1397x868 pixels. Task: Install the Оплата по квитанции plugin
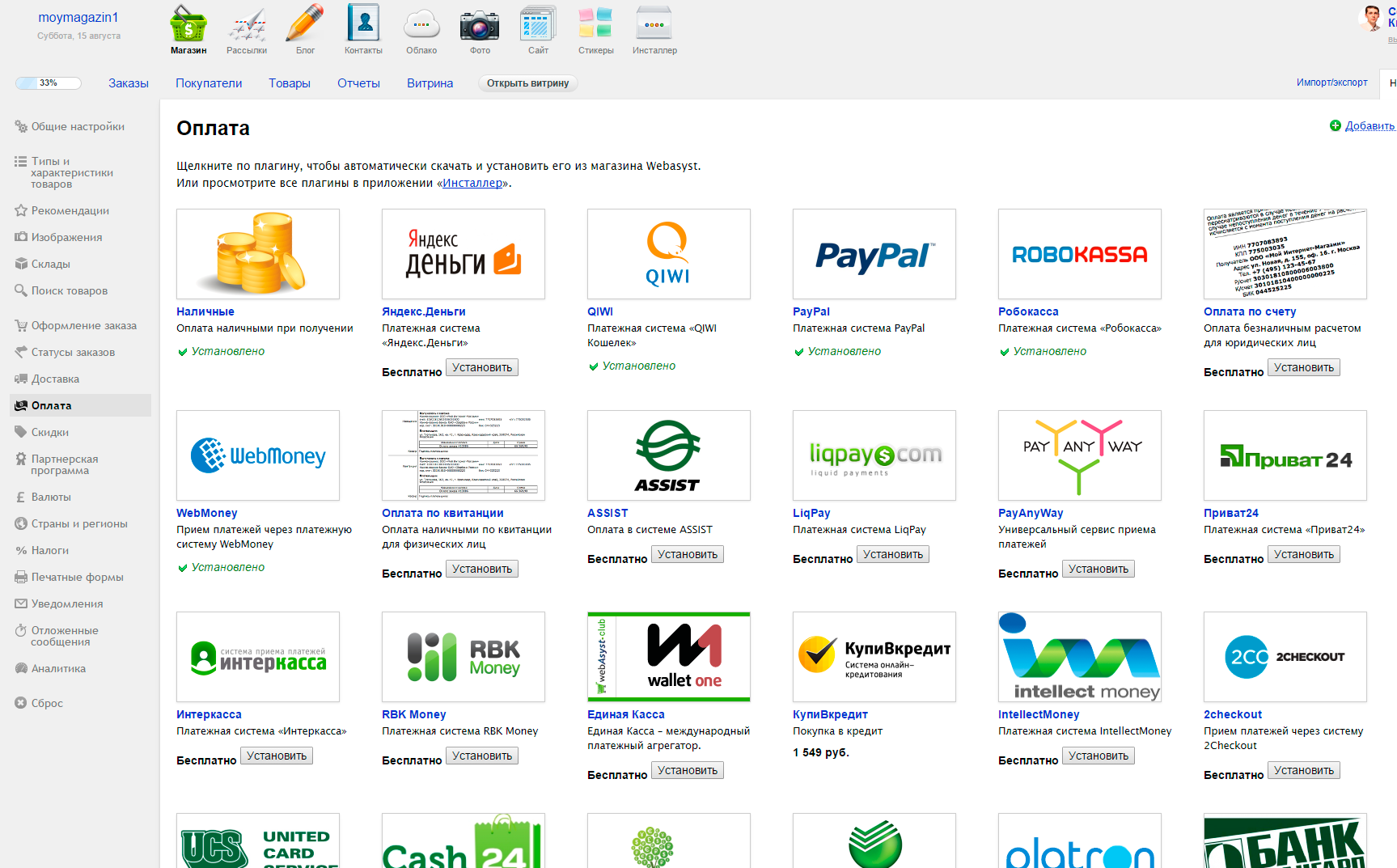click(482, 569)
